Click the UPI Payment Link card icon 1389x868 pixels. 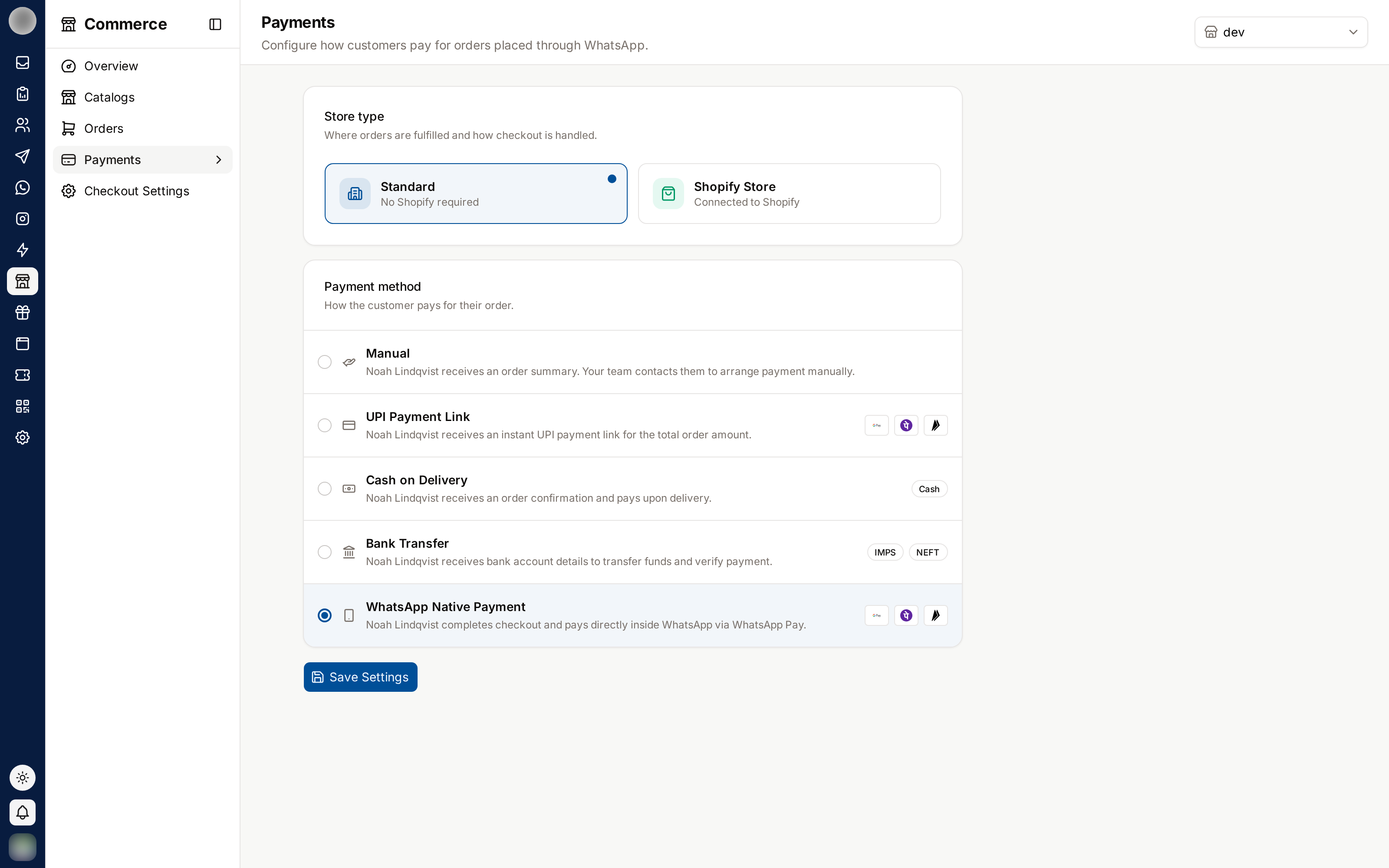pos(349,425)
